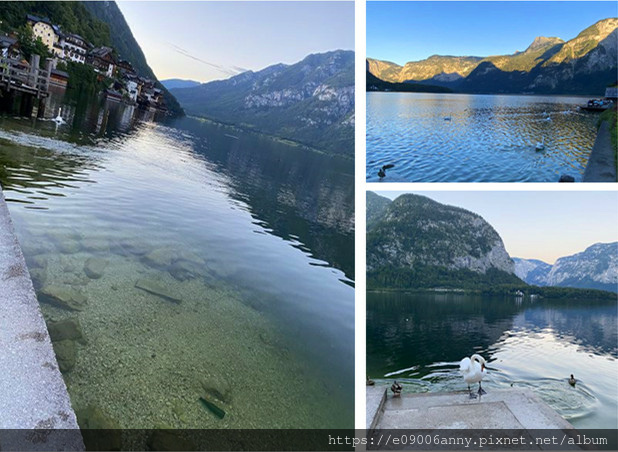Screen dimensions: 618x452
Task: Click the white swan standing on the dock
Action: click(473, 374)
